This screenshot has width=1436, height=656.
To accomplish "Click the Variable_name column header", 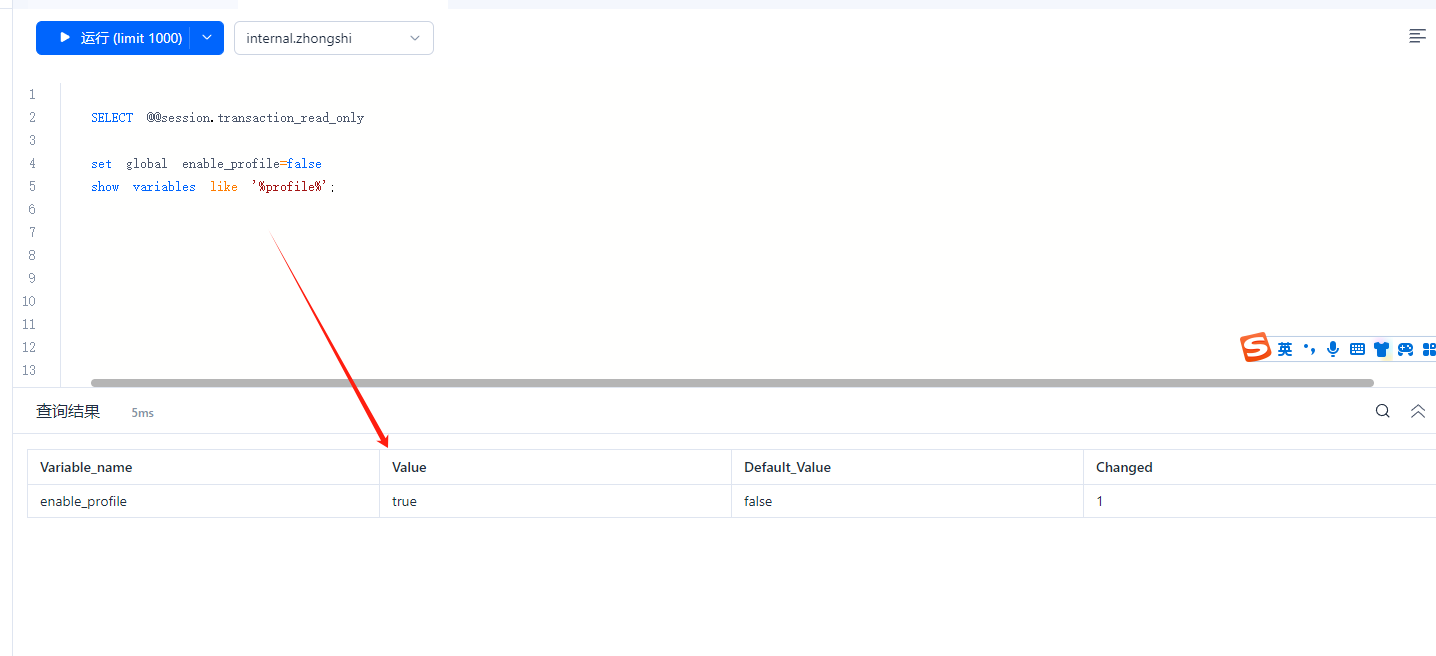I will point(86,467).
